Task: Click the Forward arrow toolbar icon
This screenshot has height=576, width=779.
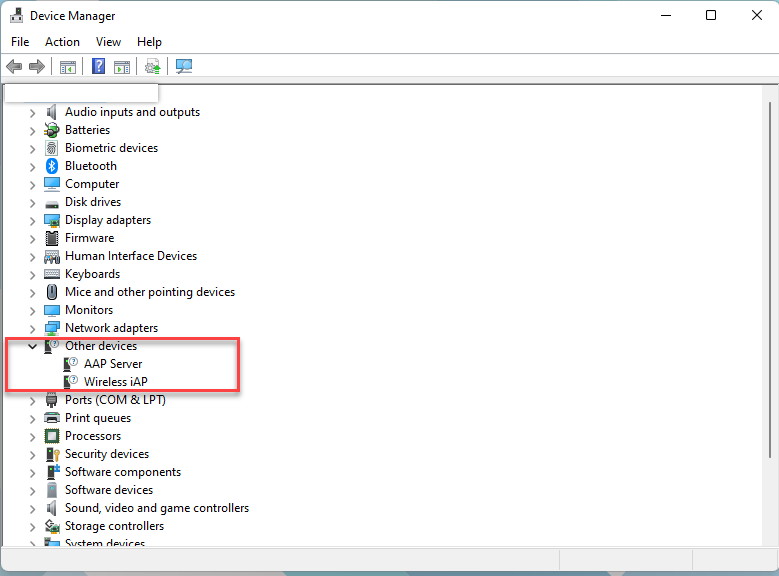Action: pyautogui.click(x=37, y=66)
